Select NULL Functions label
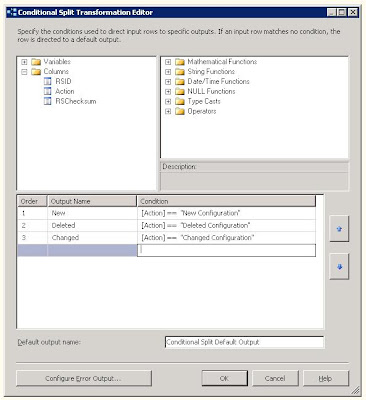Image resolution: width=366 pixels, height=400 pixels. click(x=211, y=91)
